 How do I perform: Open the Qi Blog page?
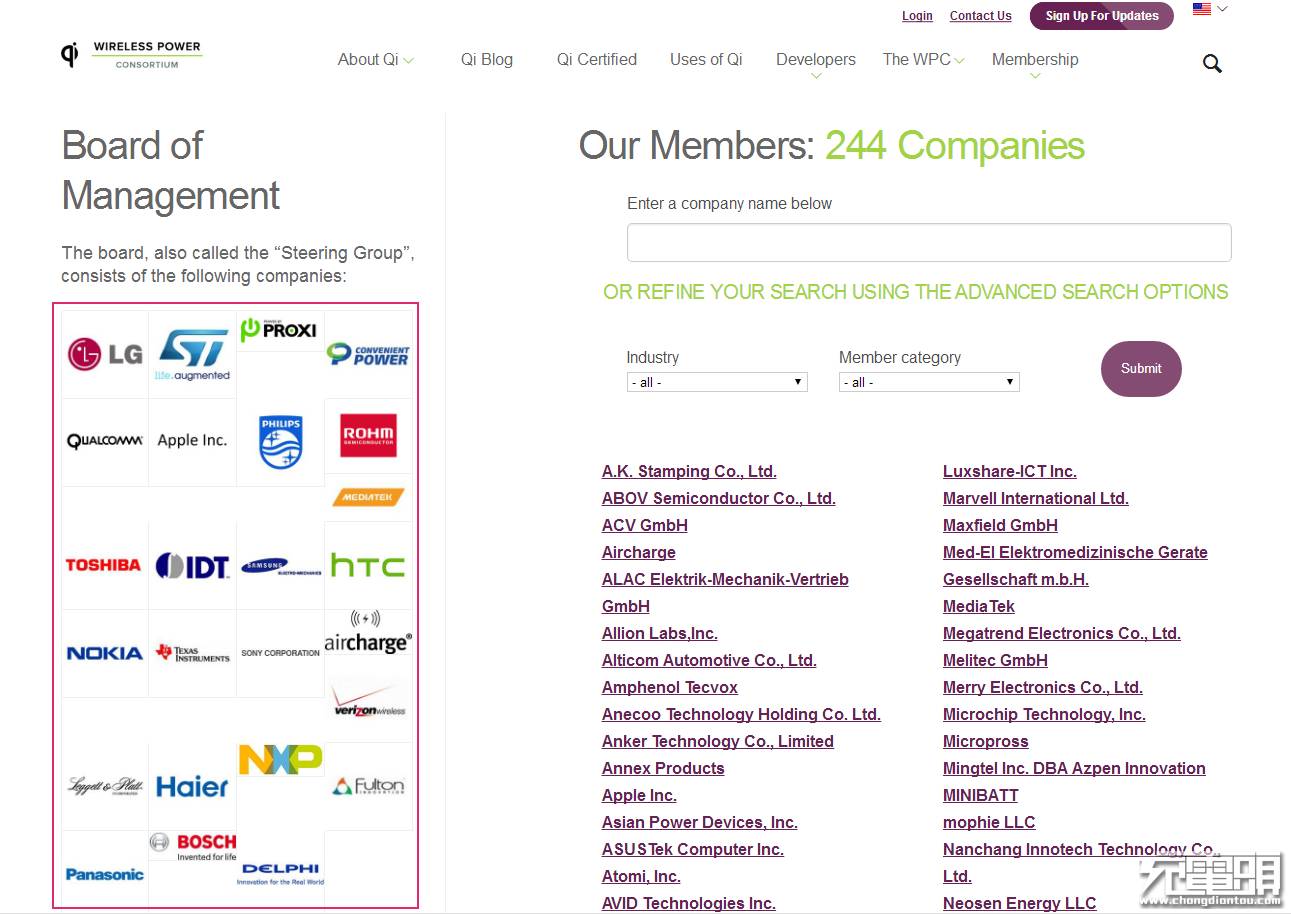coord(487,60)
